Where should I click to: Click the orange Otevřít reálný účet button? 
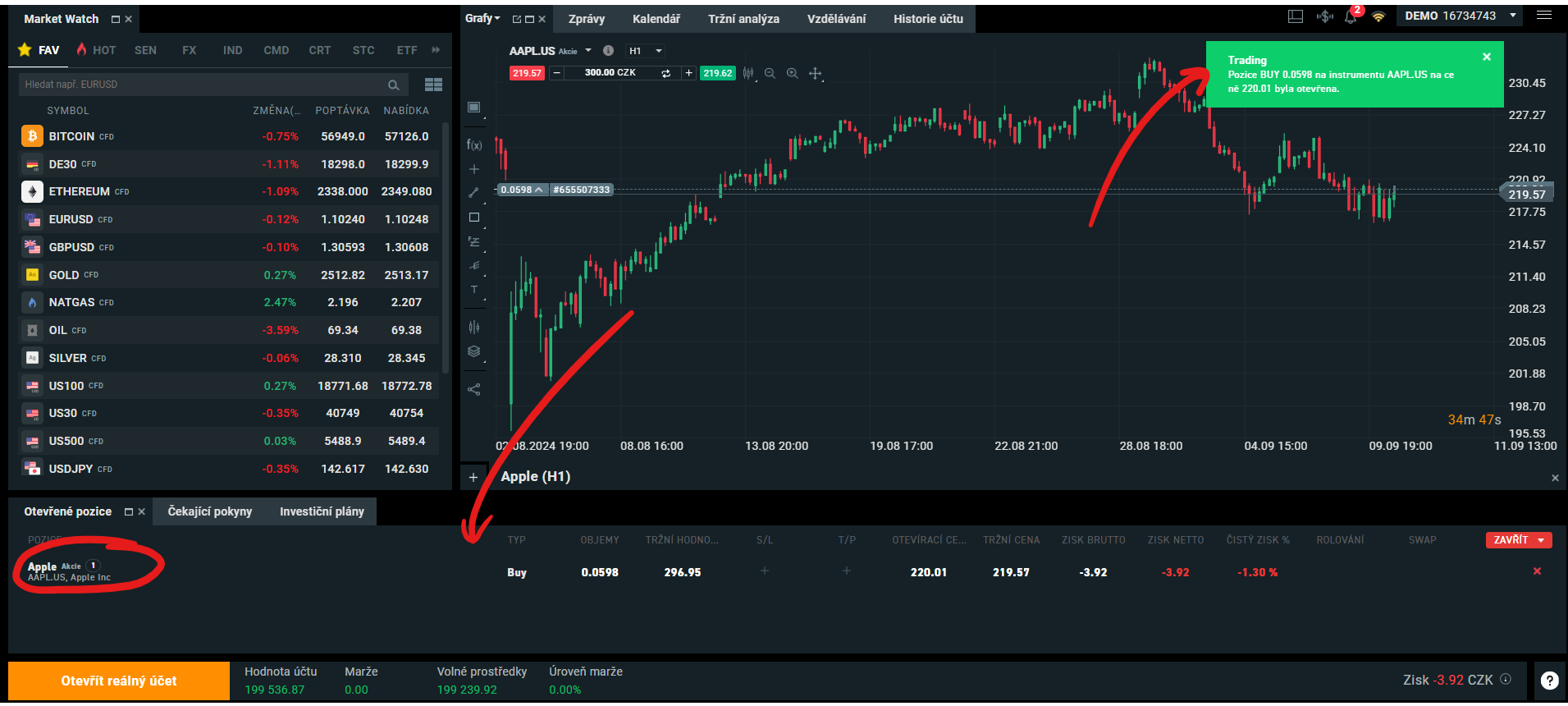point(119,681)
